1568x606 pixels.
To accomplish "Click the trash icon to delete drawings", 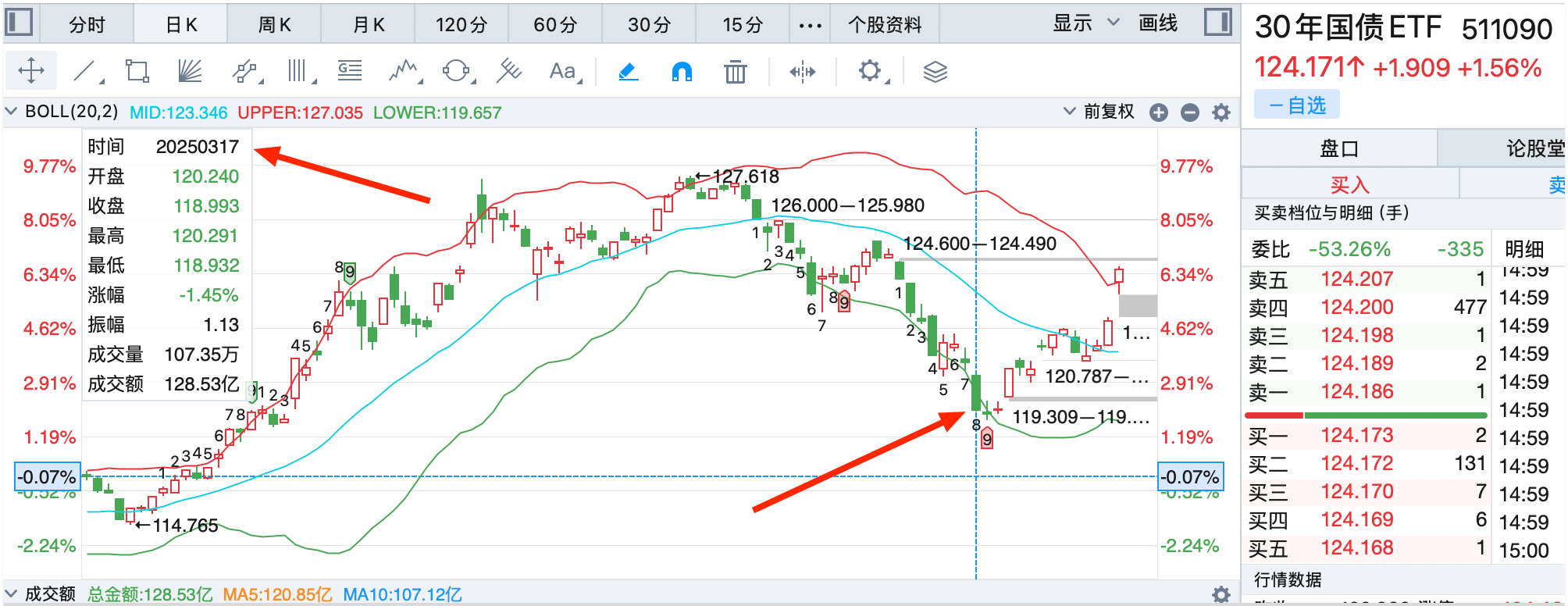I will click(735, 72).
